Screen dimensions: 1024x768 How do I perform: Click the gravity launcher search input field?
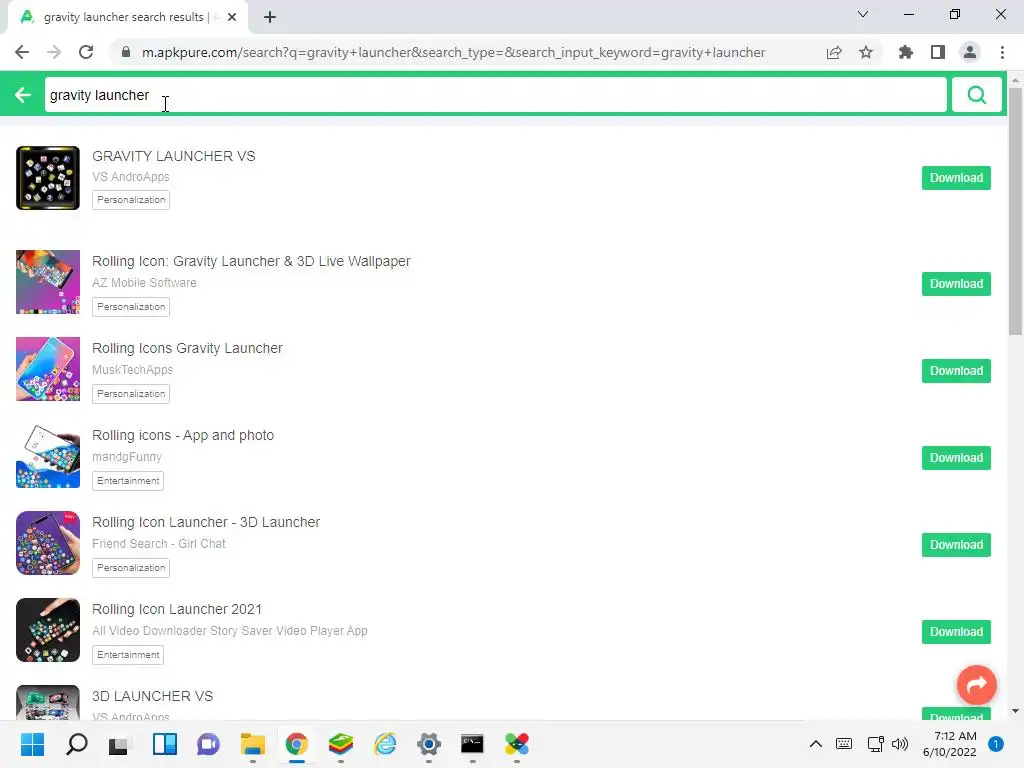[x=496, y=95]
